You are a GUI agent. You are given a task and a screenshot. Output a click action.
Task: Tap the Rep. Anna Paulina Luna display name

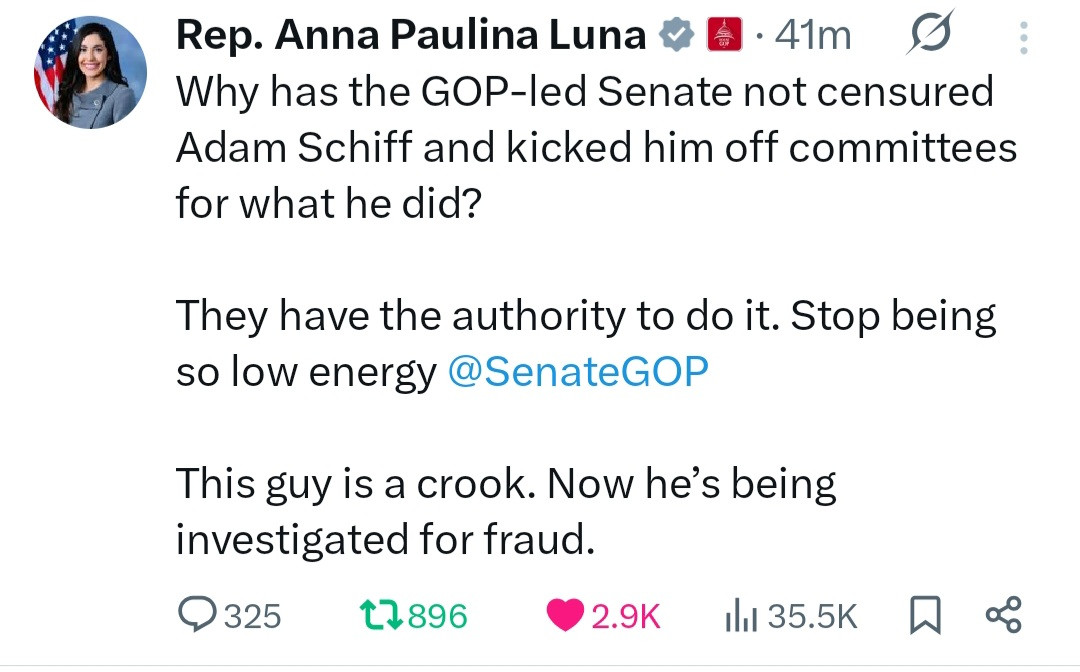[x=411, y=36]
